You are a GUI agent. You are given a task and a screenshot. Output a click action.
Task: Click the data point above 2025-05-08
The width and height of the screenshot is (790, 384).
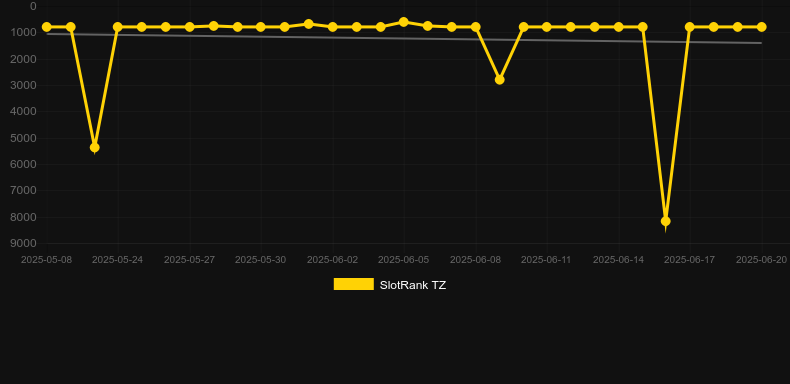pos(47,27)
